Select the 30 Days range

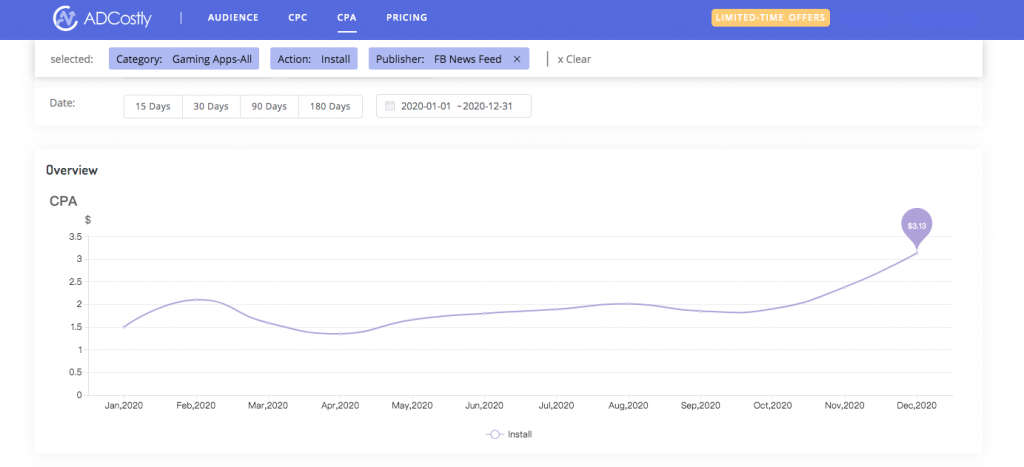211,106
